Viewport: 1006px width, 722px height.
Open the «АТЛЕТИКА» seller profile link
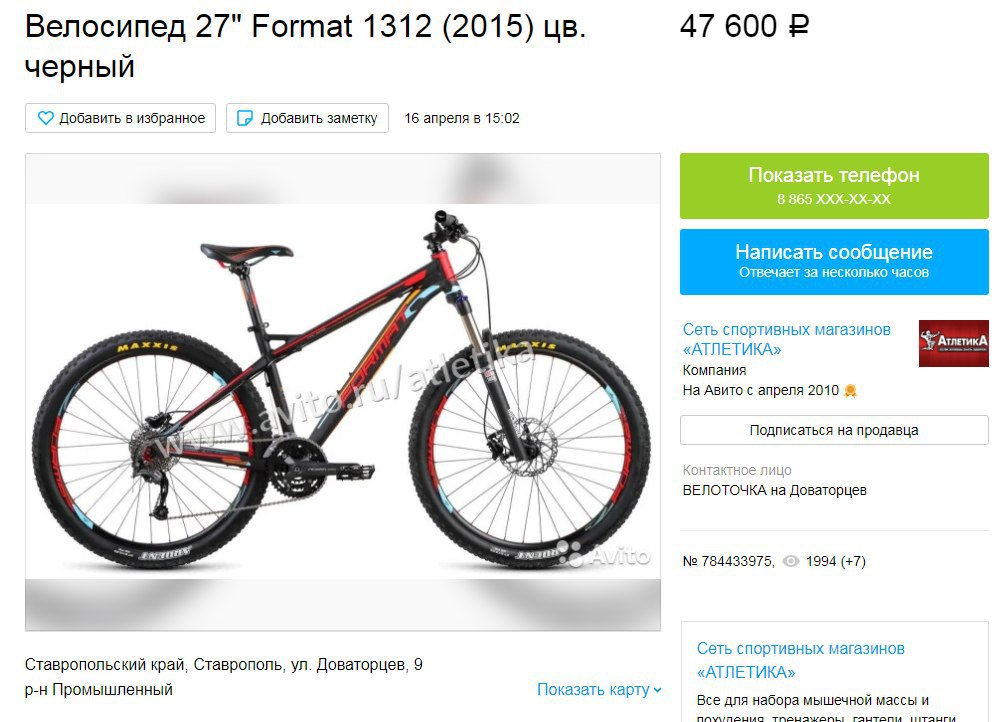coord(787,340)
